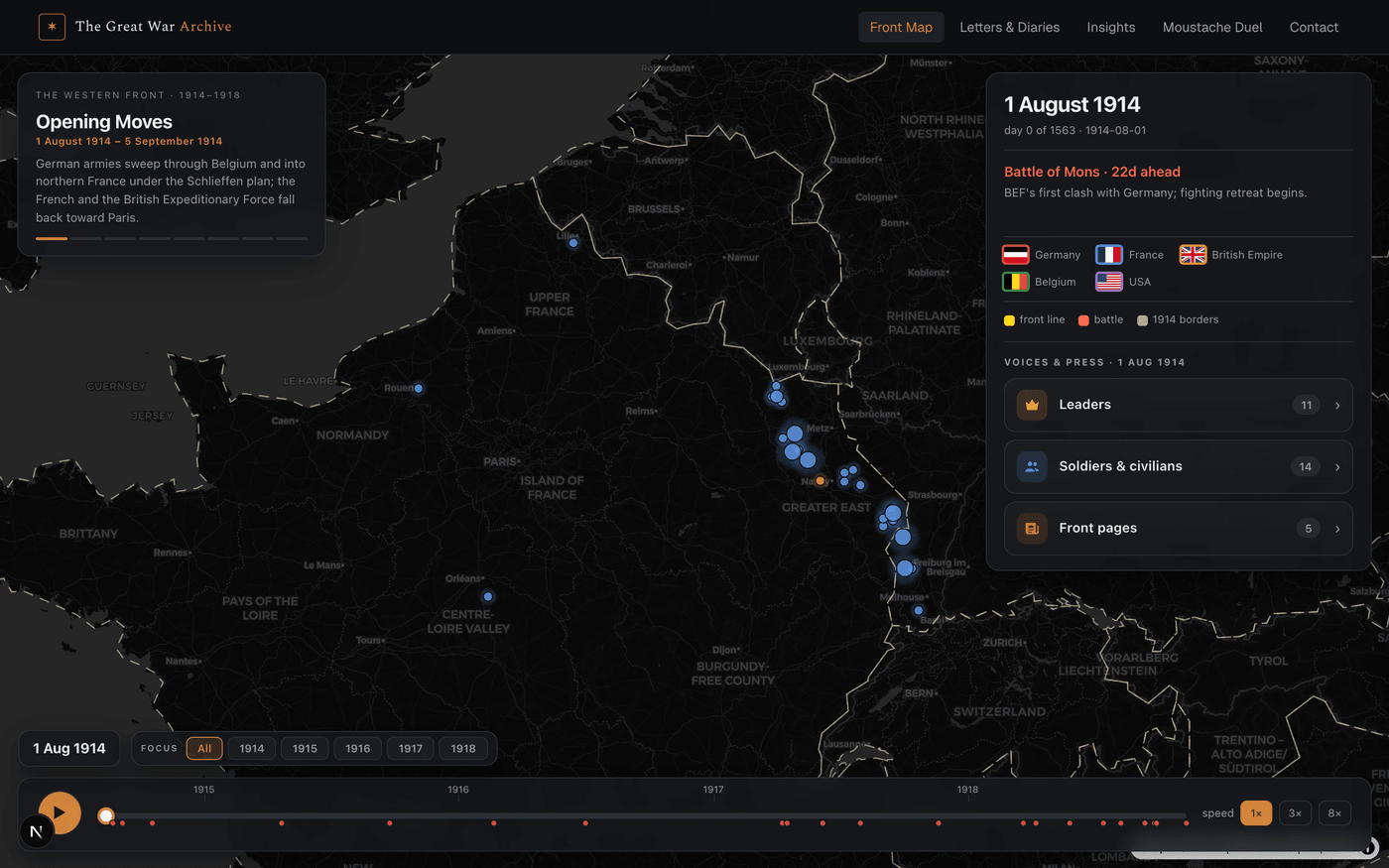Select the All focus filter

(x=204, y=749)
